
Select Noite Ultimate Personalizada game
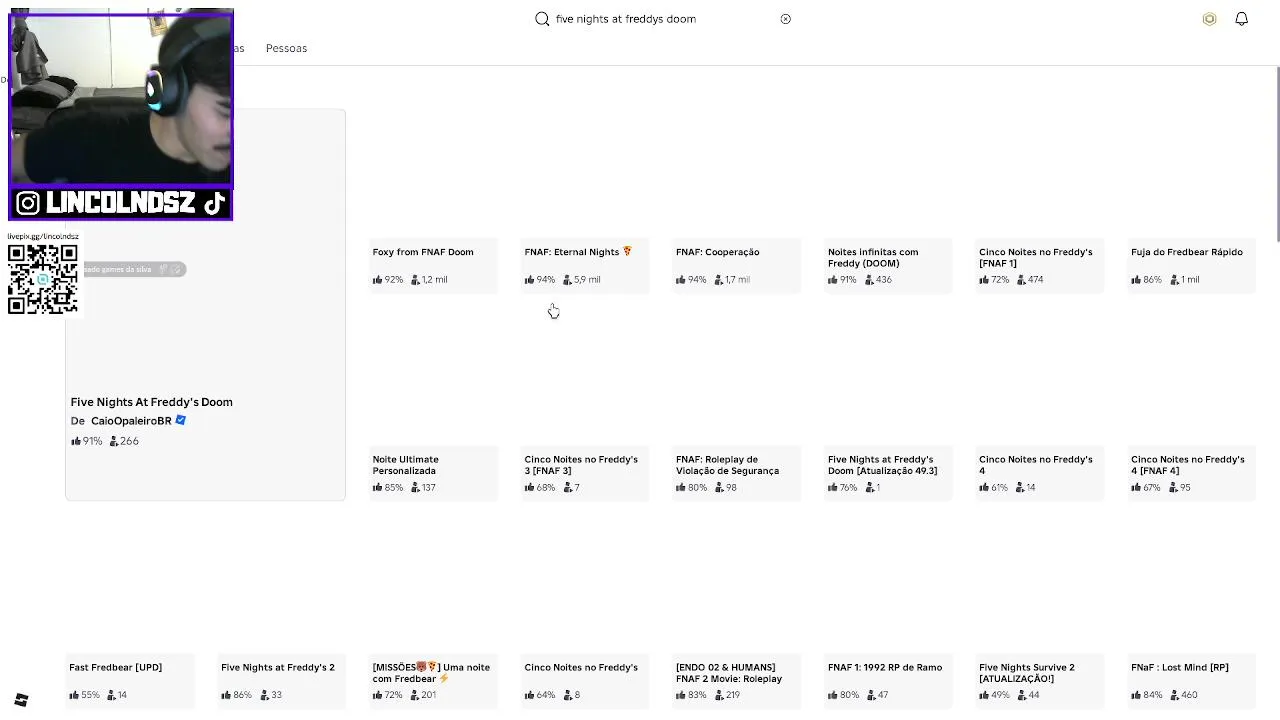[405, 465]
